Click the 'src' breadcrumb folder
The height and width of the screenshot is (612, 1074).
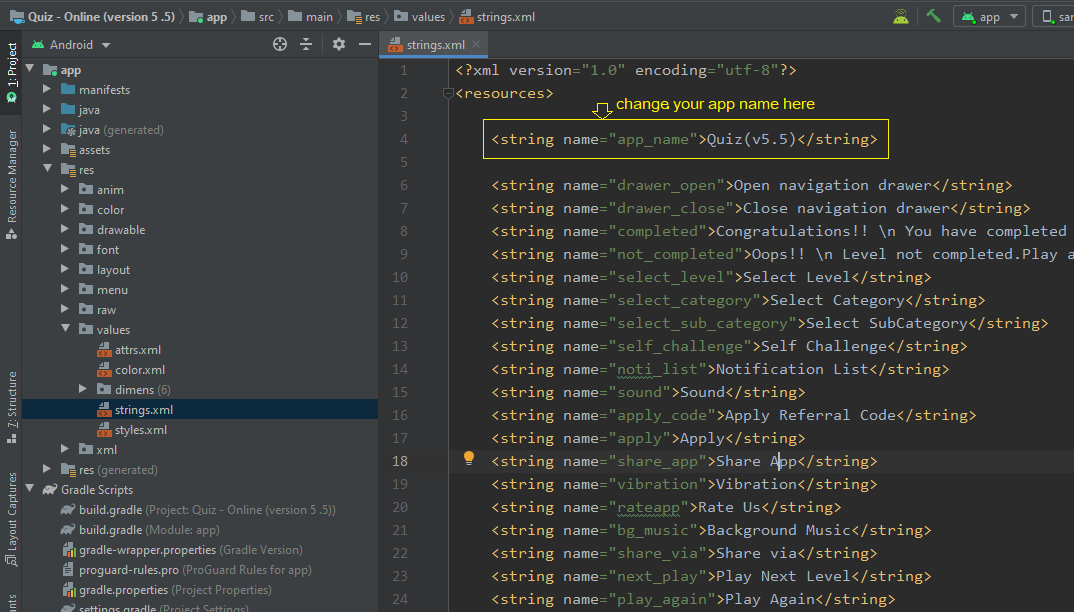(258, 16)
